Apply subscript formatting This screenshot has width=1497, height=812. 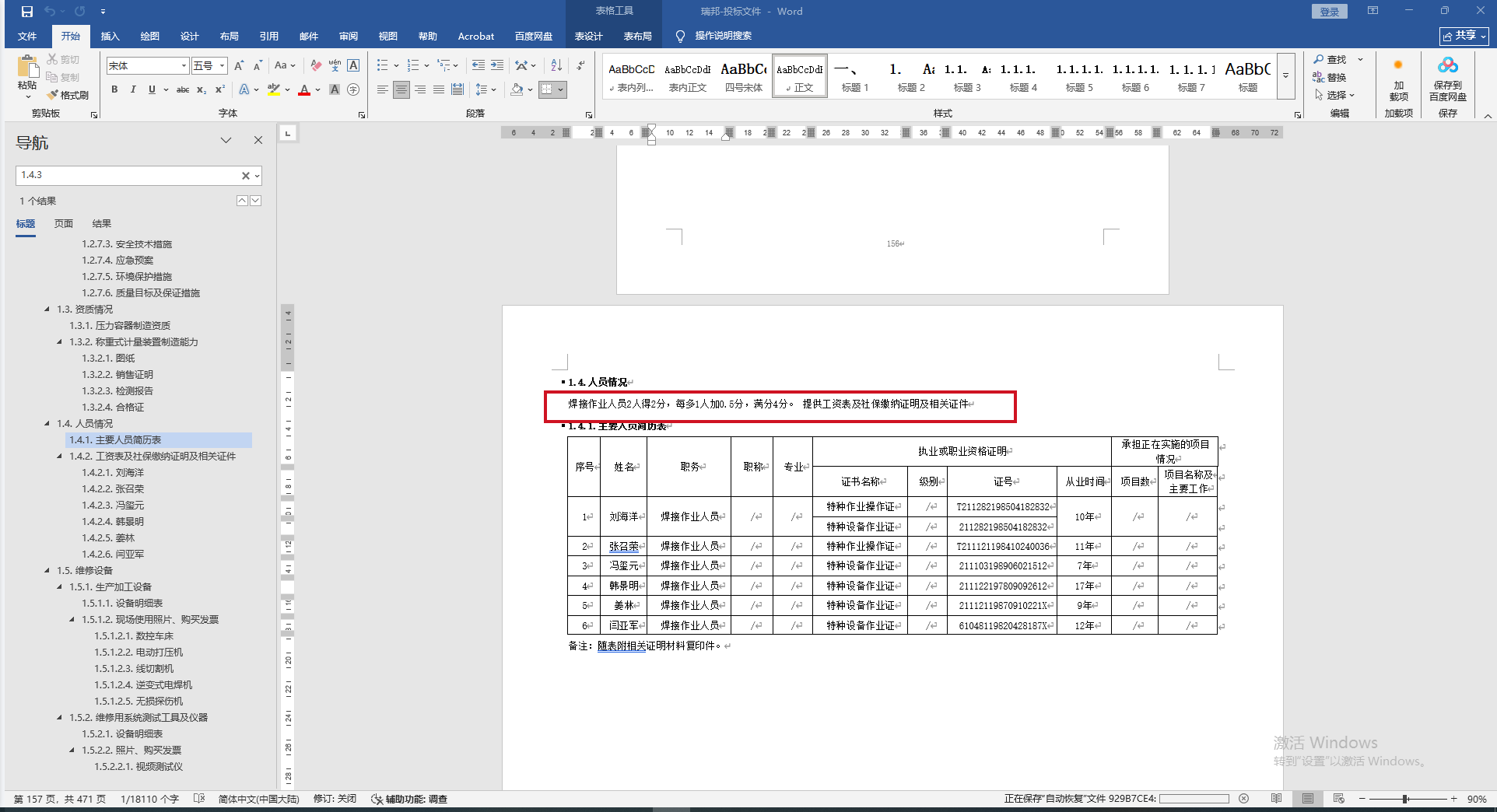(x=202, y=89)
